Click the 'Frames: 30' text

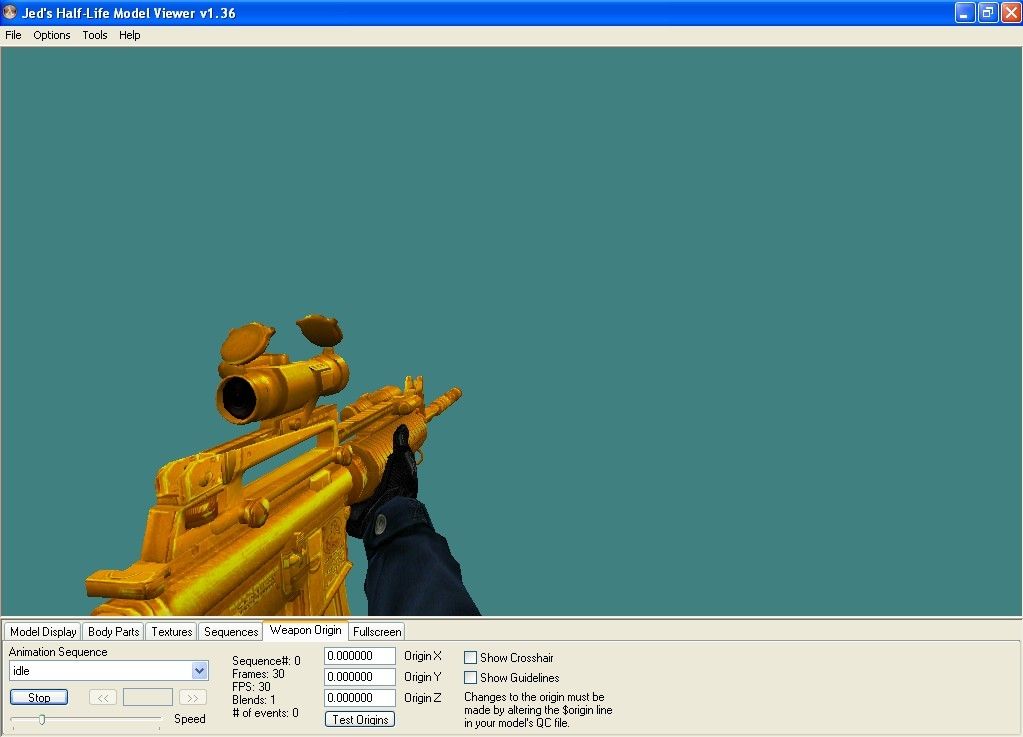pos(258,674)
